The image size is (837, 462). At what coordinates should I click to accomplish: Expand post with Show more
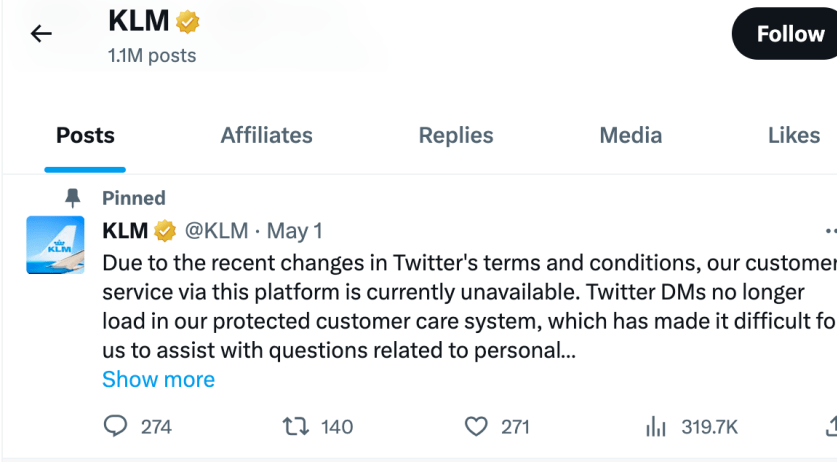point(158,380)
